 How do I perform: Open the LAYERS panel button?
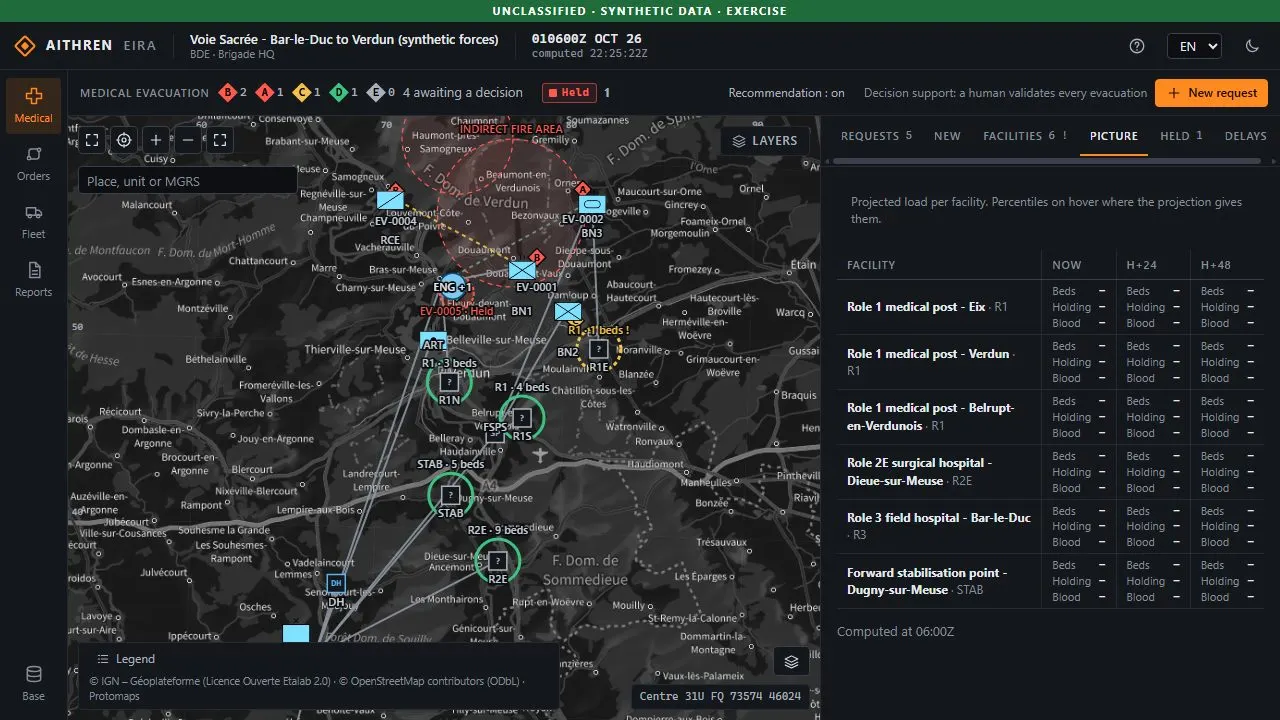pyautogui.click(x=765, y=141)
